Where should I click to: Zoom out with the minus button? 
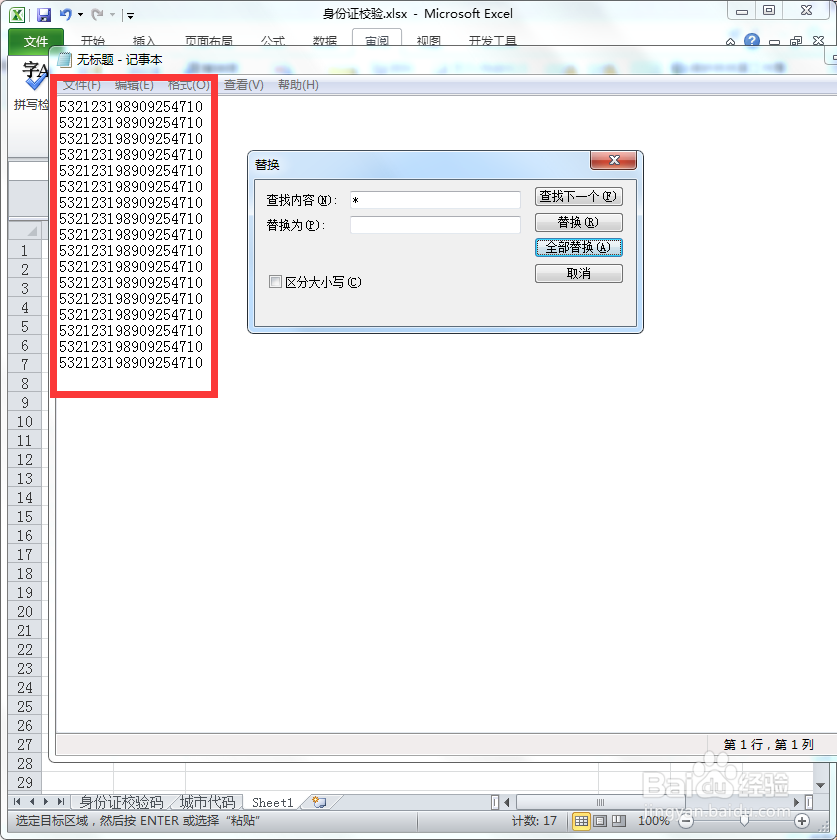pyautogui.click(x=686, y=821)
